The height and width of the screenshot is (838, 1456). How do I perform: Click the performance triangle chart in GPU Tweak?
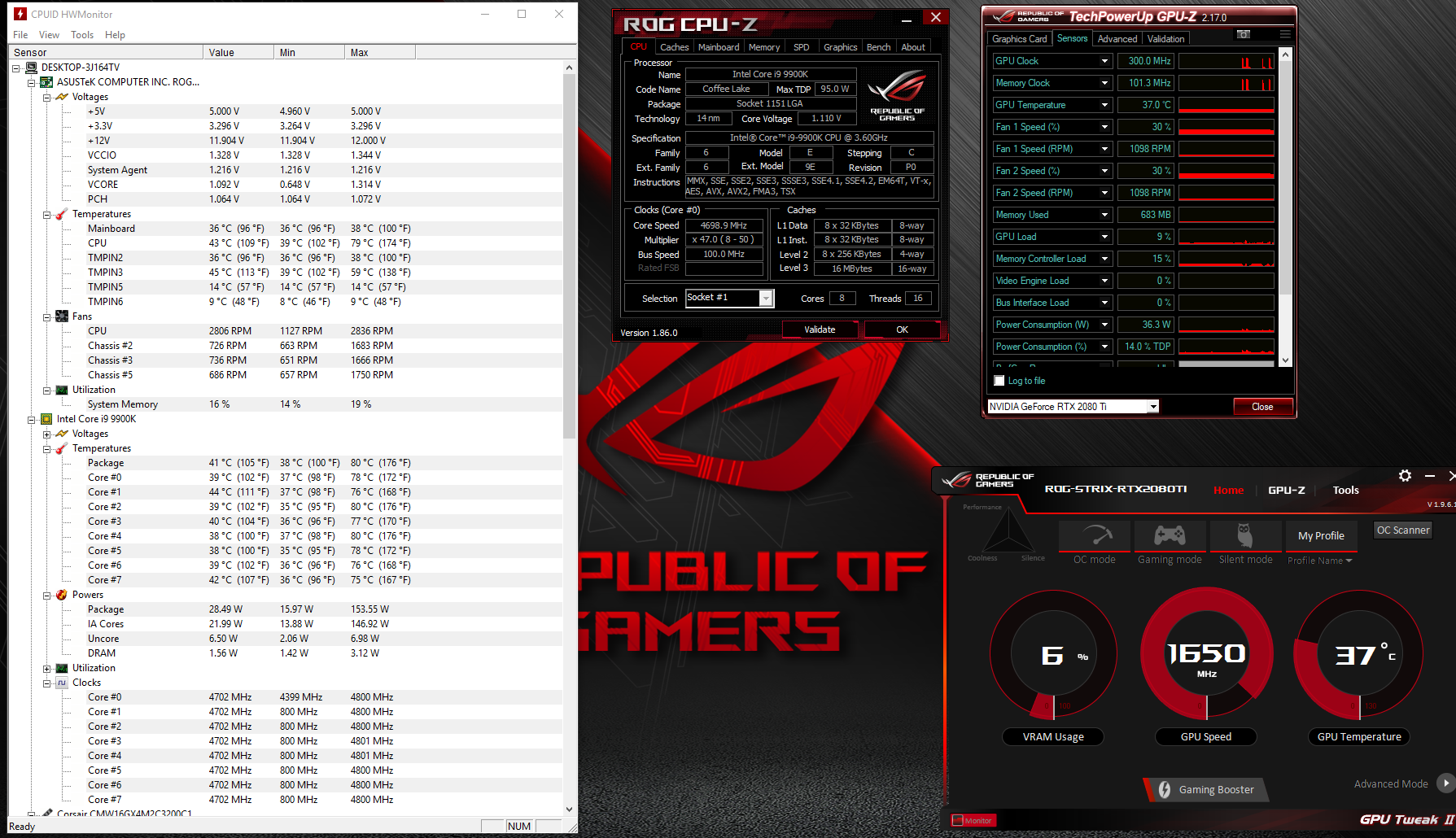(x=1008, y=532)
